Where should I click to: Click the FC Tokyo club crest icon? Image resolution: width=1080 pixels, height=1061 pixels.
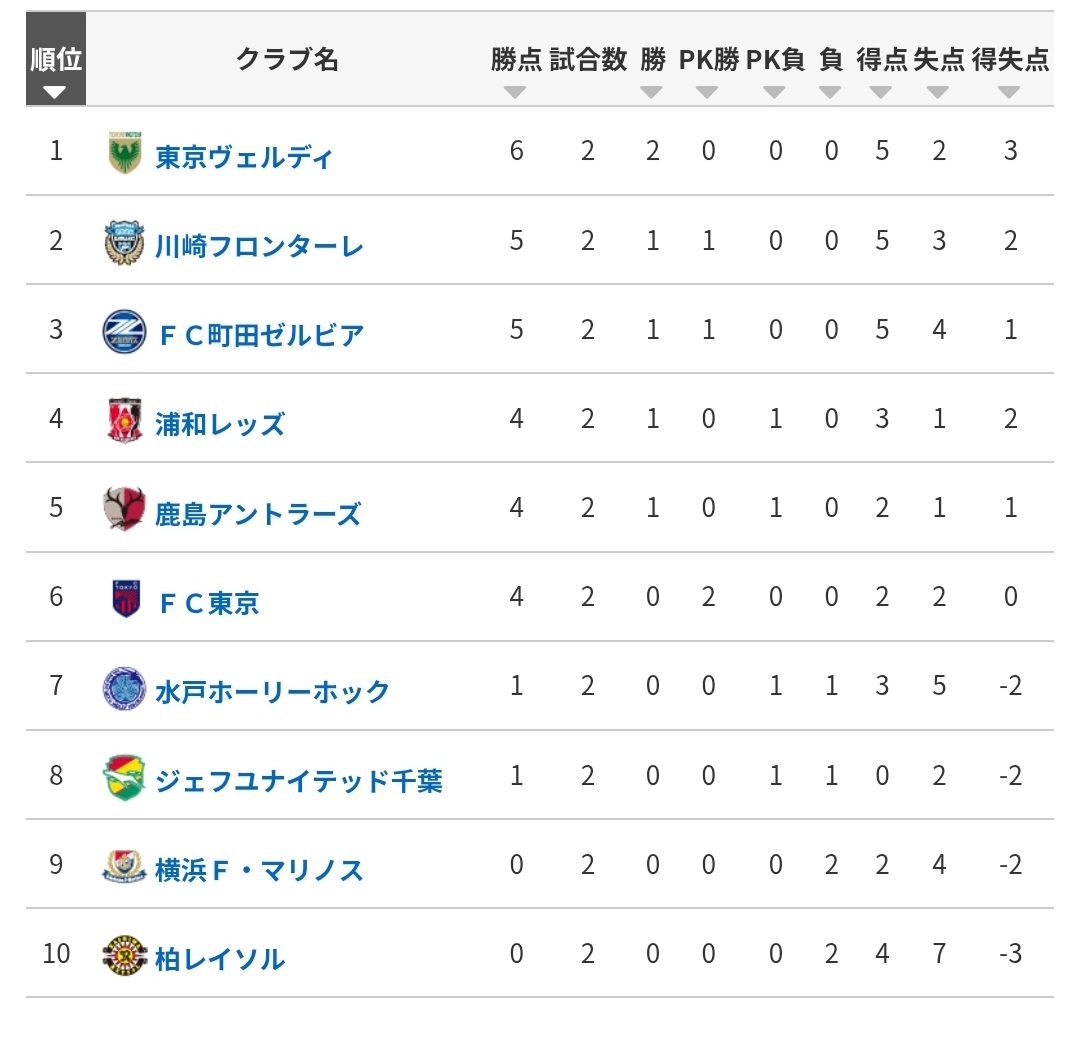(126, 599)
